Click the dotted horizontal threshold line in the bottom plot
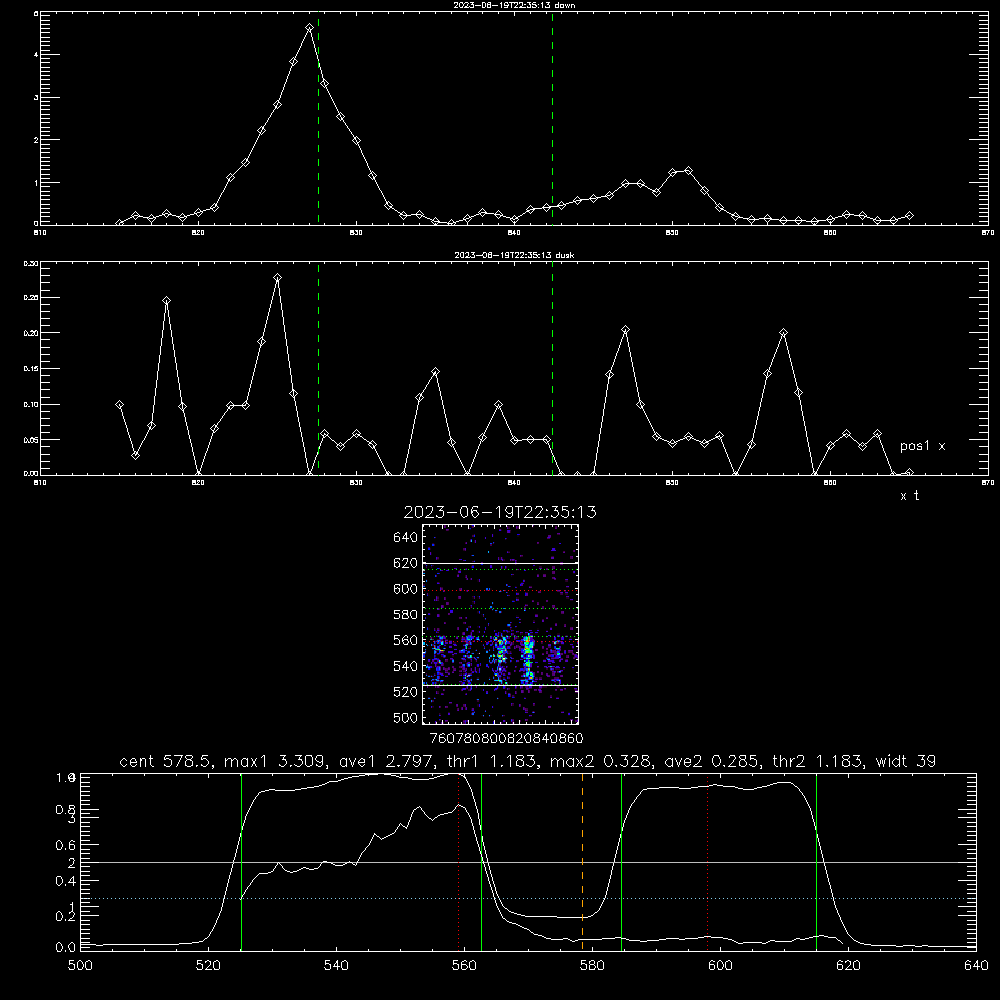 pos(528,899)
